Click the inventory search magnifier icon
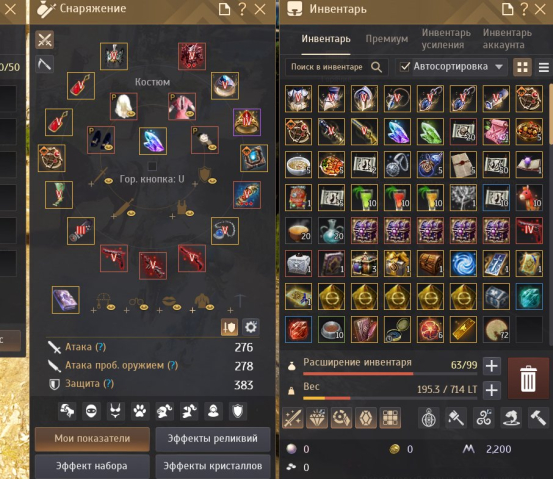Image resolution: width=553 pixels, height=479 pixels. click(x=376, y=67)
